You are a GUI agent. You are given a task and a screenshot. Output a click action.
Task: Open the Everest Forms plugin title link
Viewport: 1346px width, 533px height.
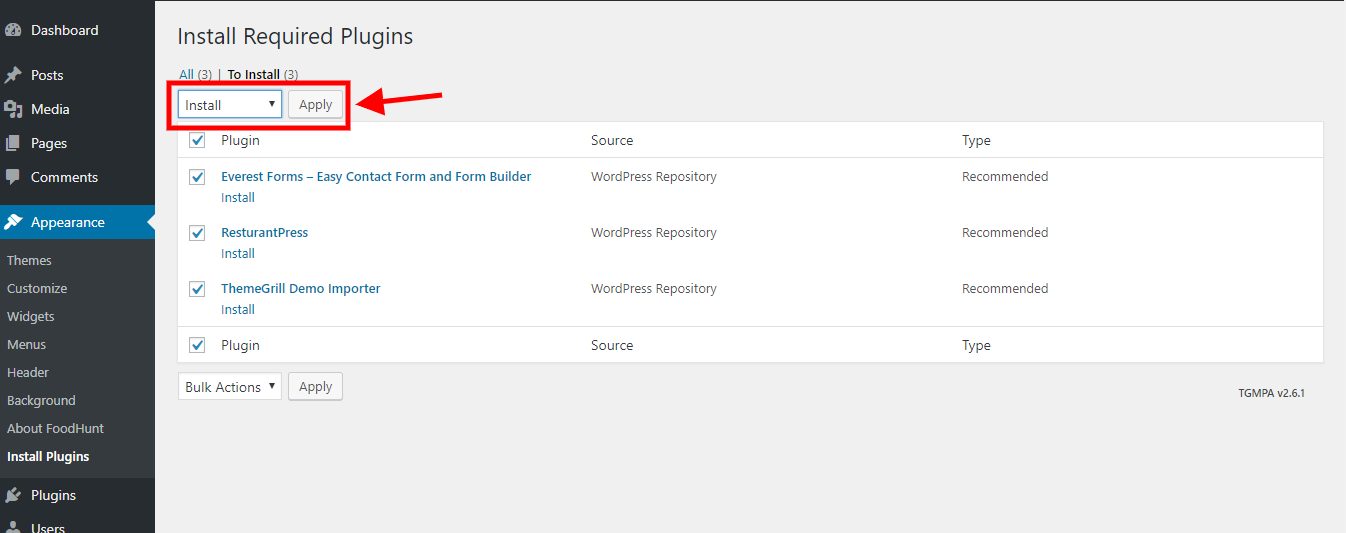(376, 177)
